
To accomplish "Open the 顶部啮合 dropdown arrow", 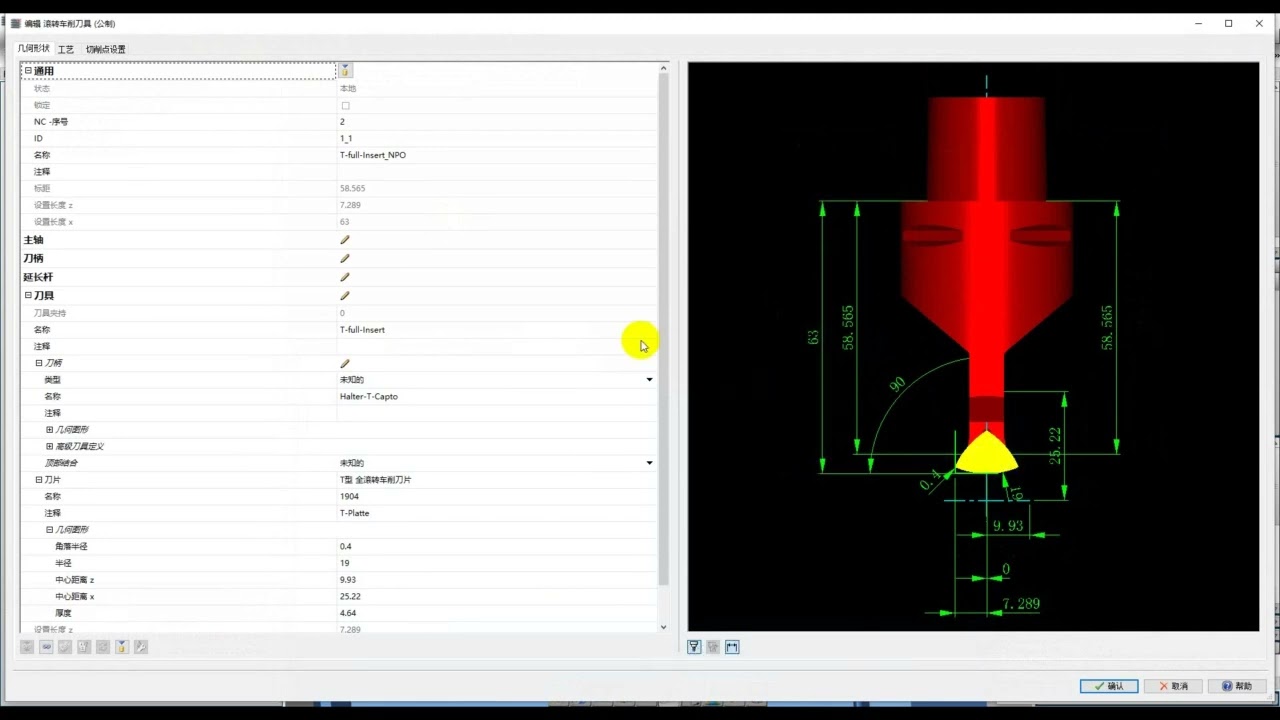I will (x=649, y=463).
